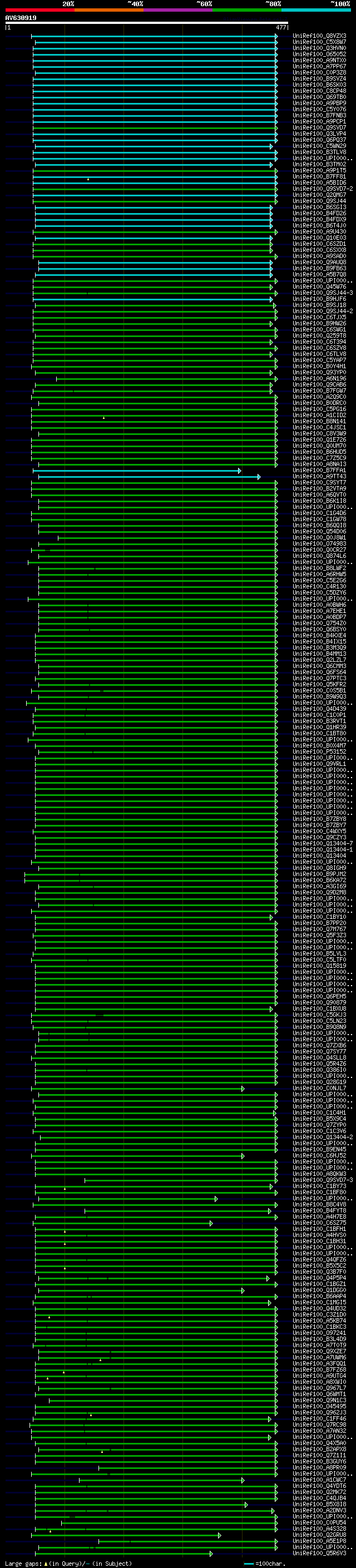Select the UniRef100_Q1E726 label
Viewport: 356px width, 1568px height.
319,440
